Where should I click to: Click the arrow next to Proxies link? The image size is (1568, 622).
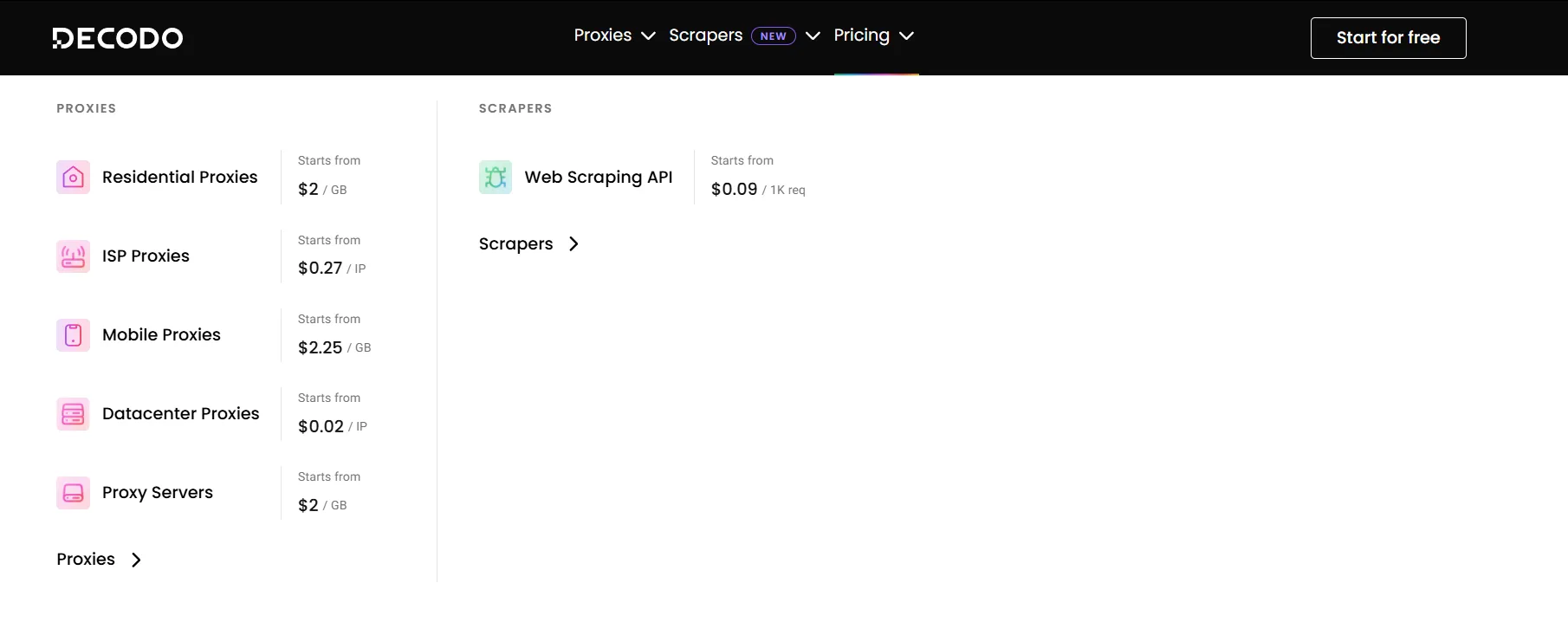pos(136,560)
